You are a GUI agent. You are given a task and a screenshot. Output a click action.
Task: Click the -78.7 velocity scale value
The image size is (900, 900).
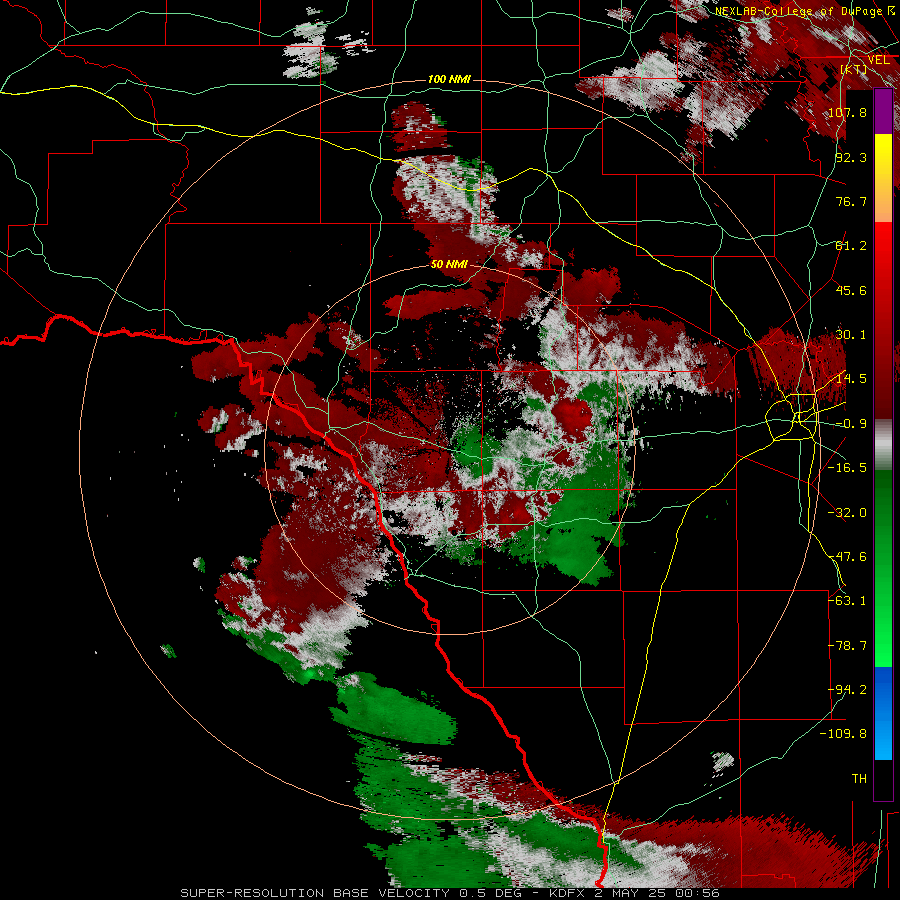[847, 646]
